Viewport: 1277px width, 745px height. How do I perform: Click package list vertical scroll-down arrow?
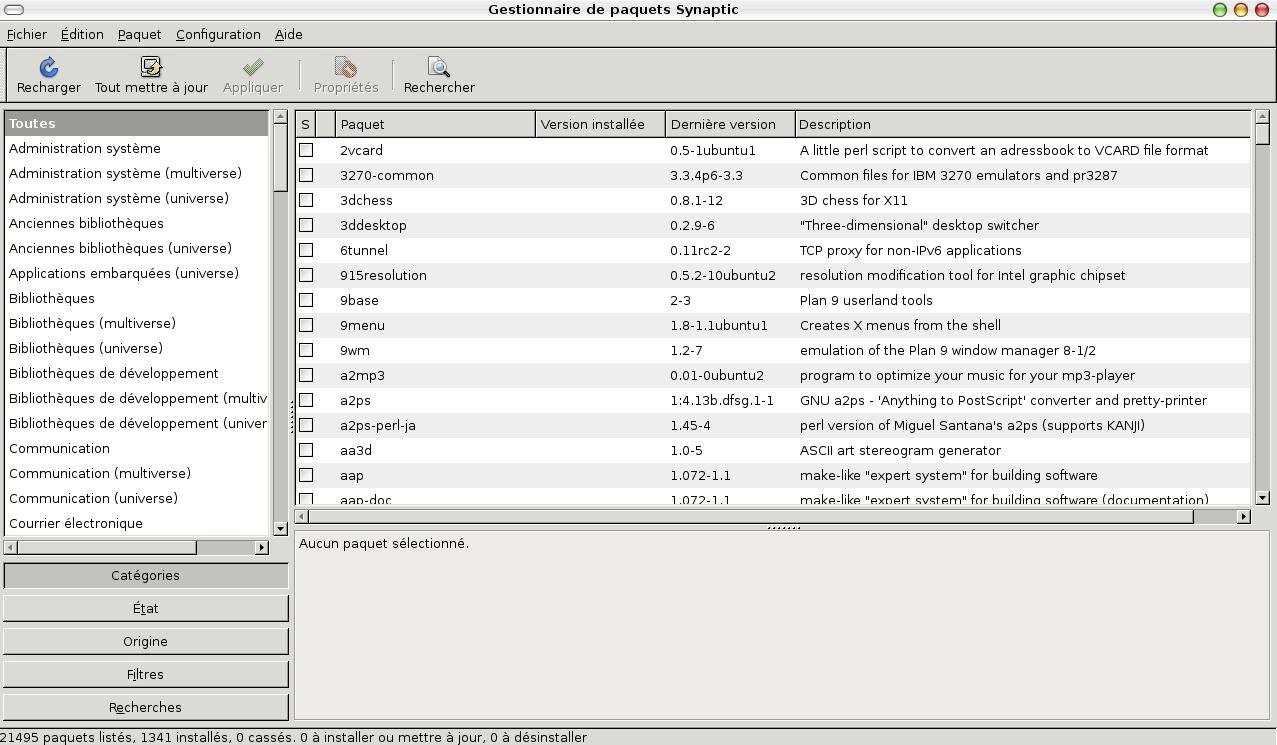[x=1262, y=497]
